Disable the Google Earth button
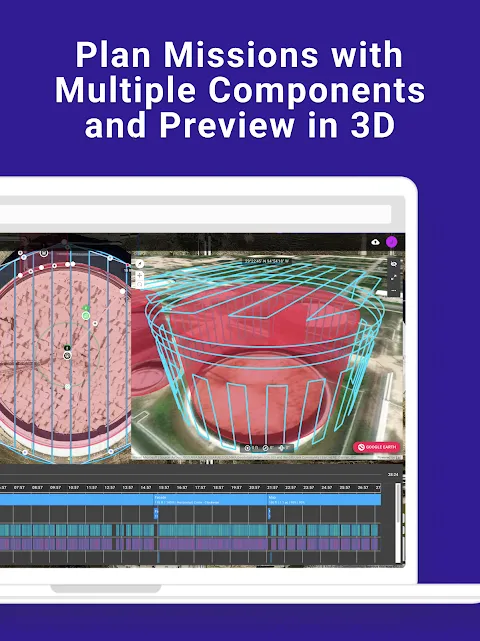 376,447
